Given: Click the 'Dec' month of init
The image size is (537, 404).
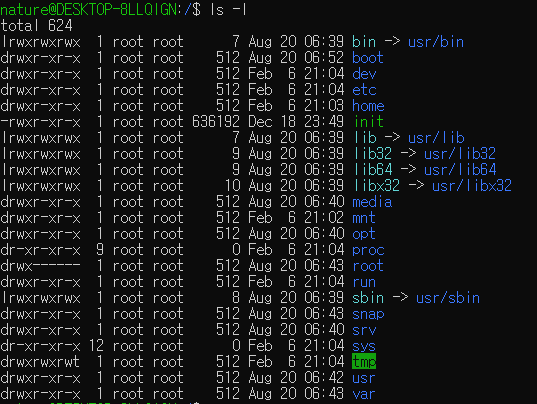Looking at the screenshot, I should pyautogui.click(x=260, y=122).
